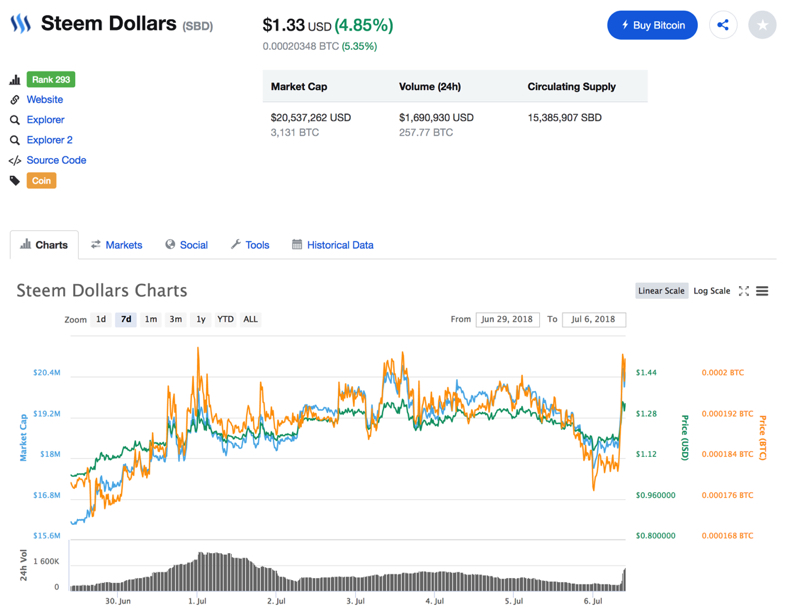
Task: Click the 1. Jul date axis label
Action: (x=197, y=601)
